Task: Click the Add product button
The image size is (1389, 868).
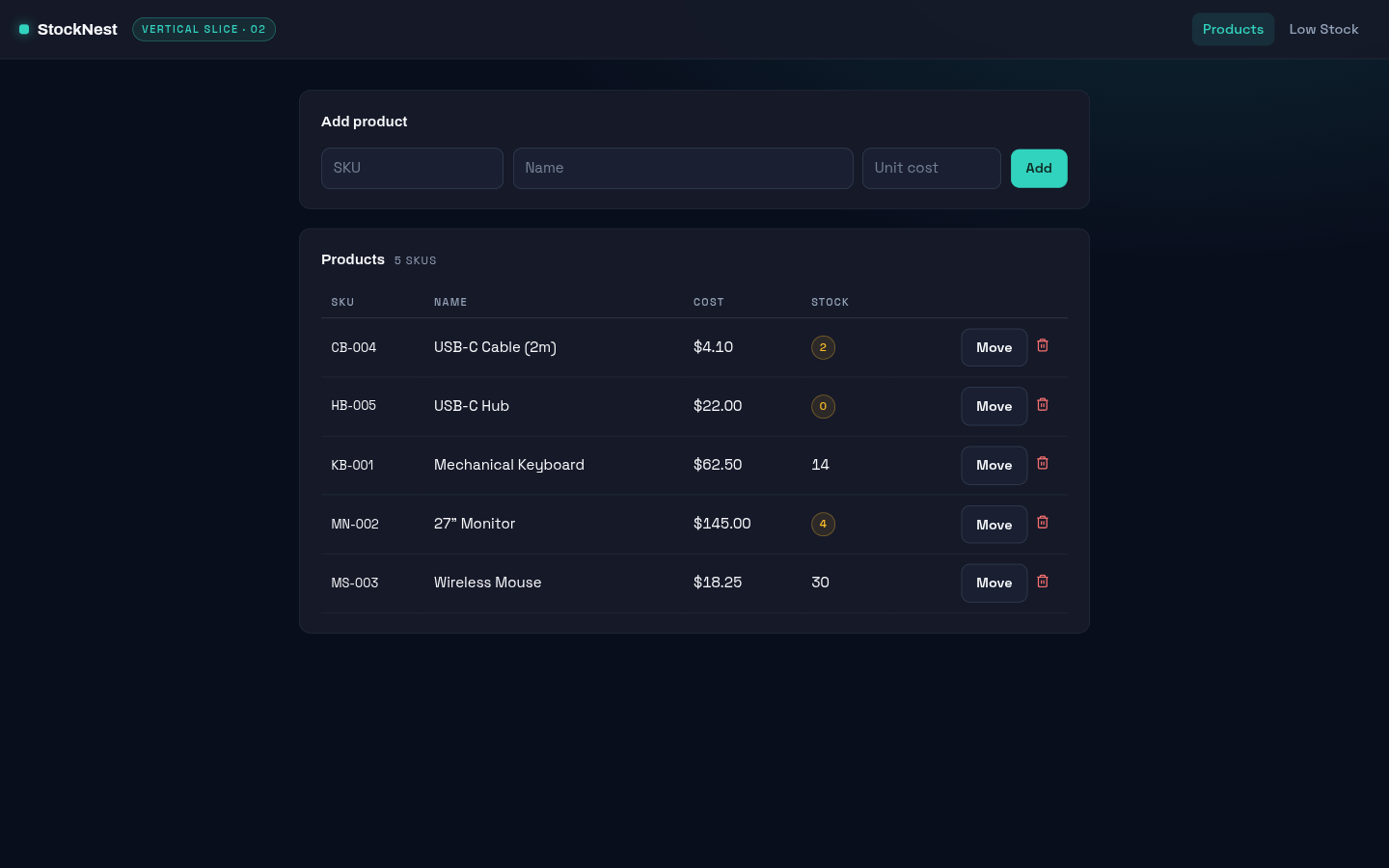Action: tap(1039, 168)
